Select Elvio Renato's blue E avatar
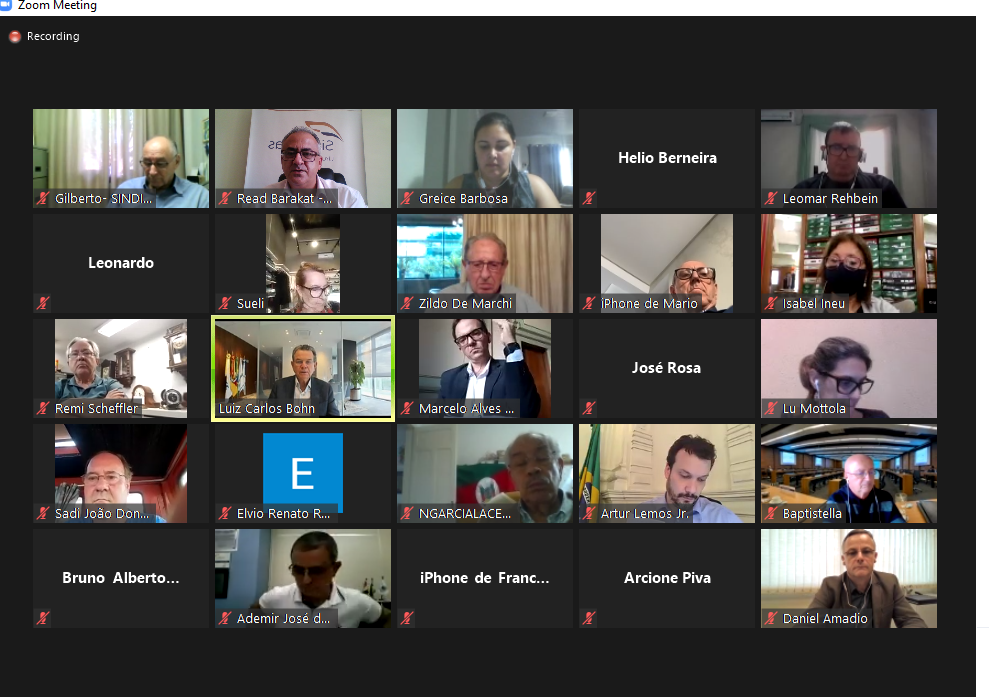989x697 pixels. (x=303, y=472)
